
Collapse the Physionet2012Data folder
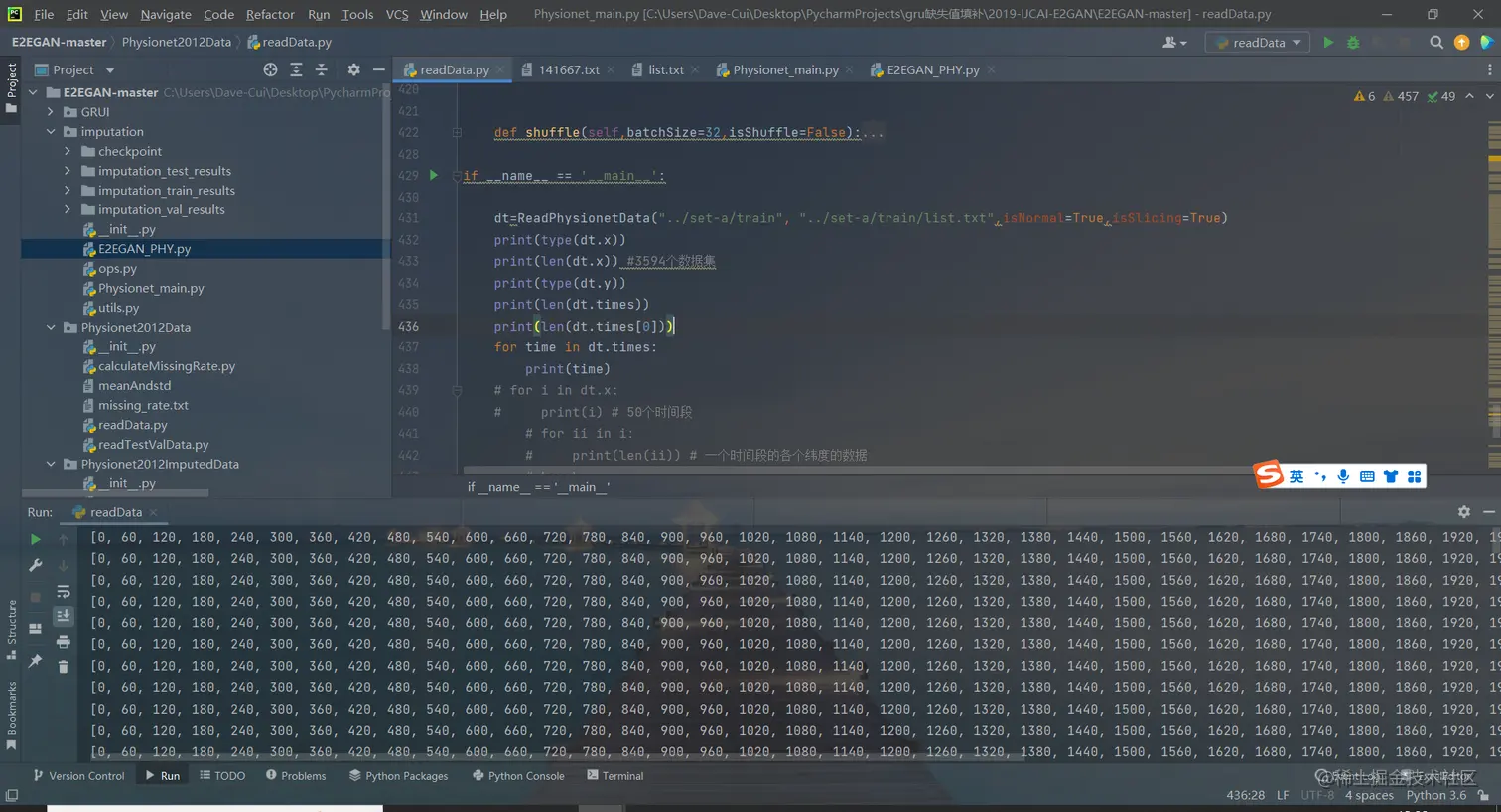pos(51,327)
